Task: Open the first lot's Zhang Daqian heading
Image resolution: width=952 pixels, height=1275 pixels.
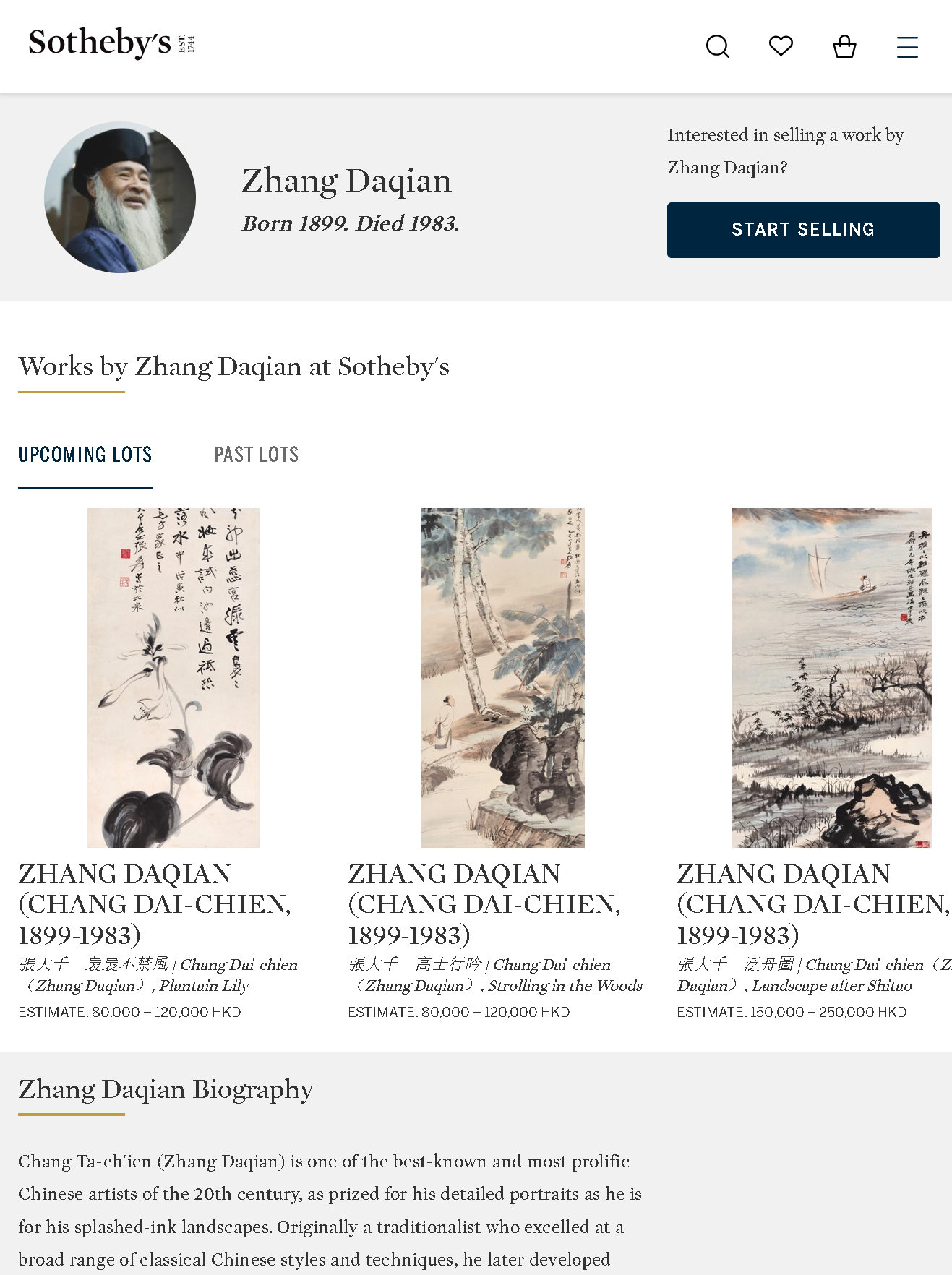Action: pos(155,904)
